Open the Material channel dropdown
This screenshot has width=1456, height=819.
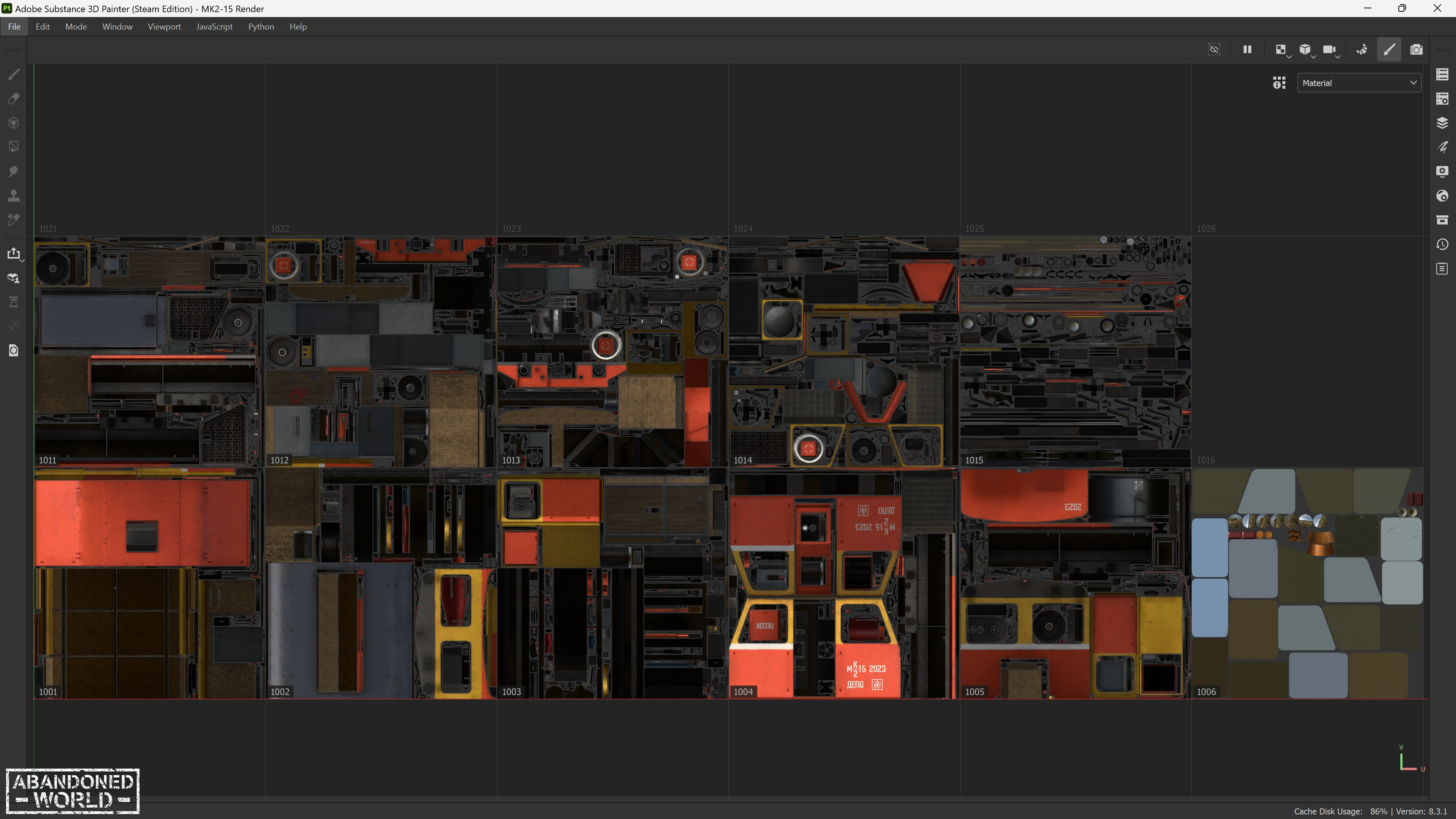click(1359, 83)
